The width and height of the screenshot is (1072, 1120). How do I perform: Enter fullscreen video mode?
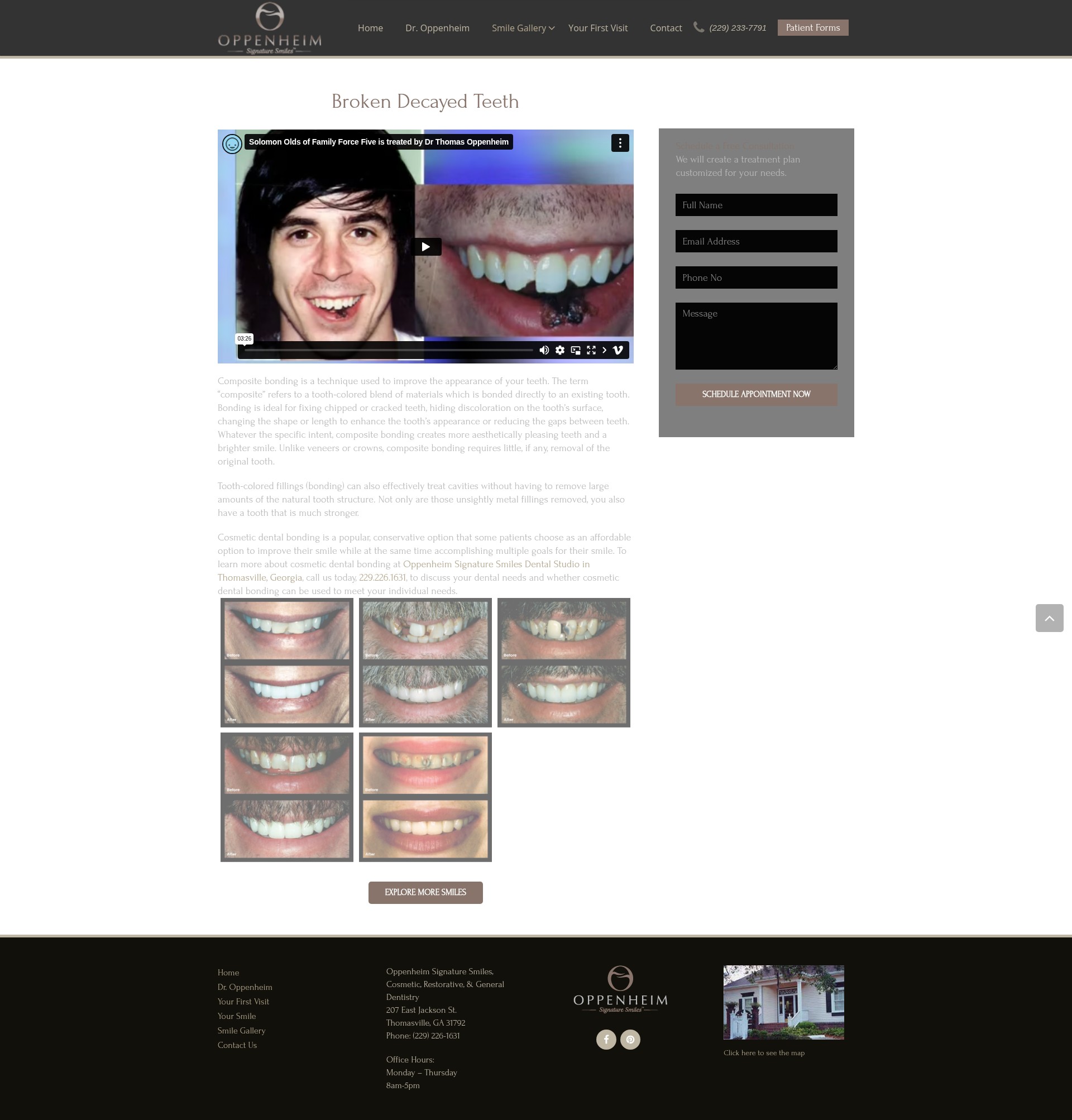(x=591, y=350)
